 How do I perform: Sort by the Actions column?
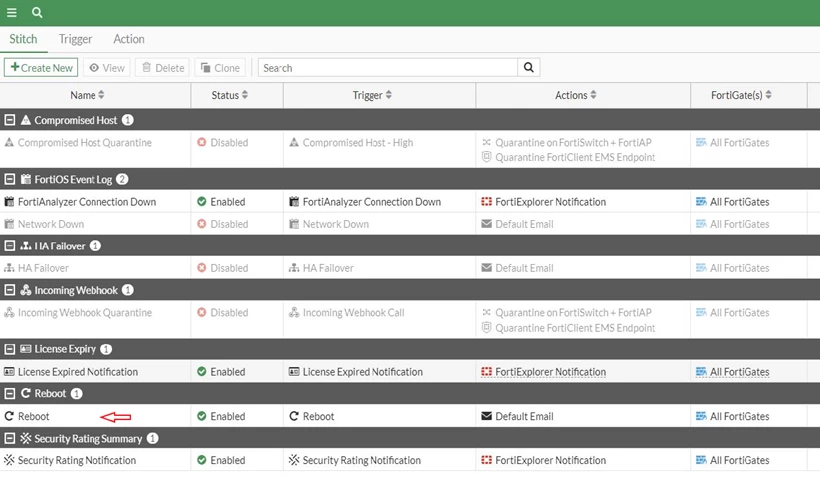click(x=575, y=95)
